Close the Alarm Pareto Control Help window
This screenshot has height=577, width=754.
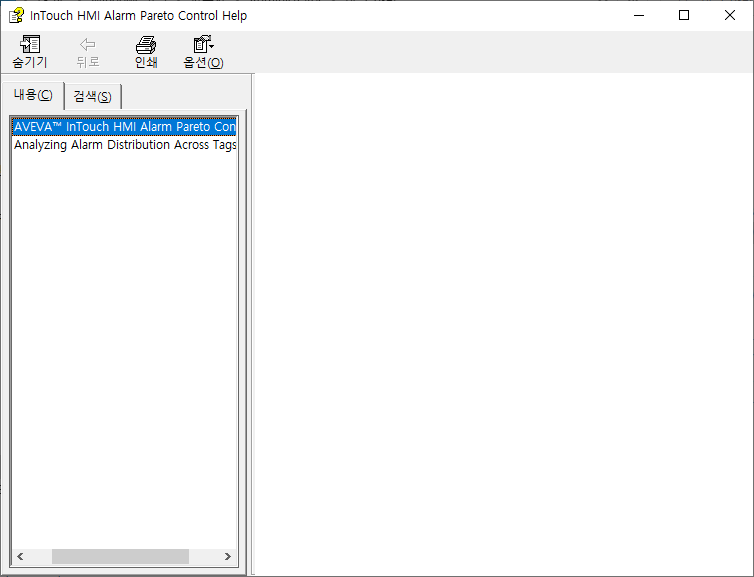[729, 15]
